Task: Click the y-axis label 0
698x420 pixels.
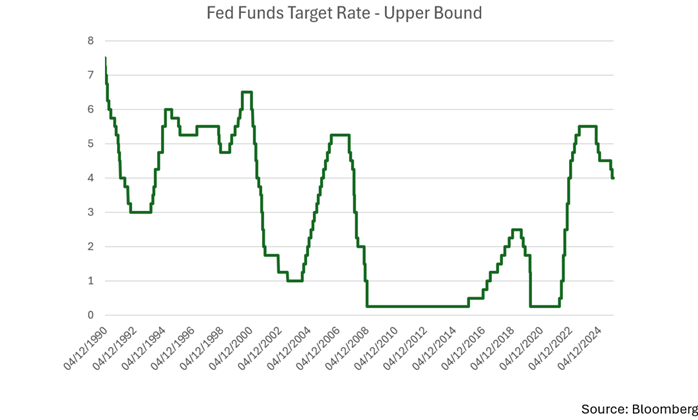Action: click(91, 316)
